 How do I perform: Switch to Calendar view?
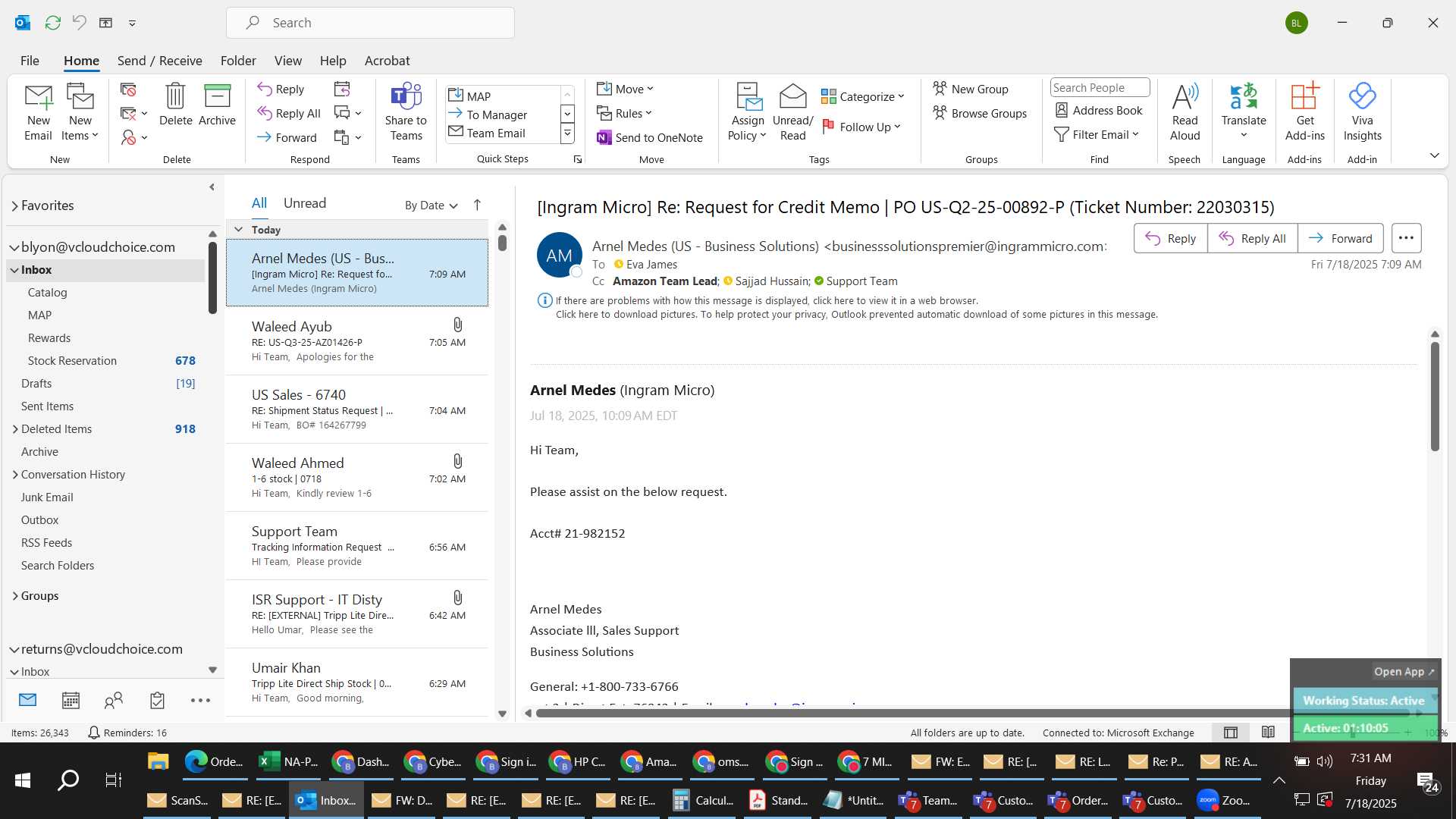(71, 700)
